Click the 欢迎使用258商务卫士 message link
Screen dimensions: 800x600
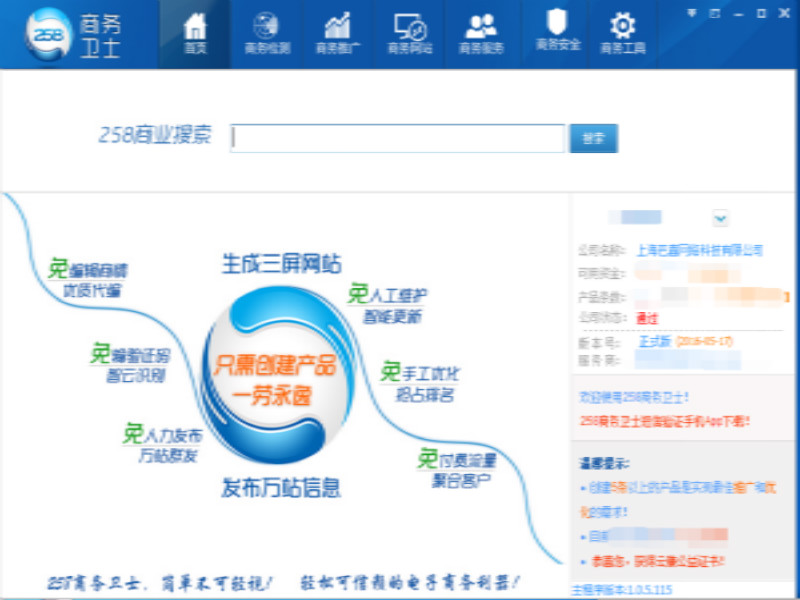(x=633, y=397)
